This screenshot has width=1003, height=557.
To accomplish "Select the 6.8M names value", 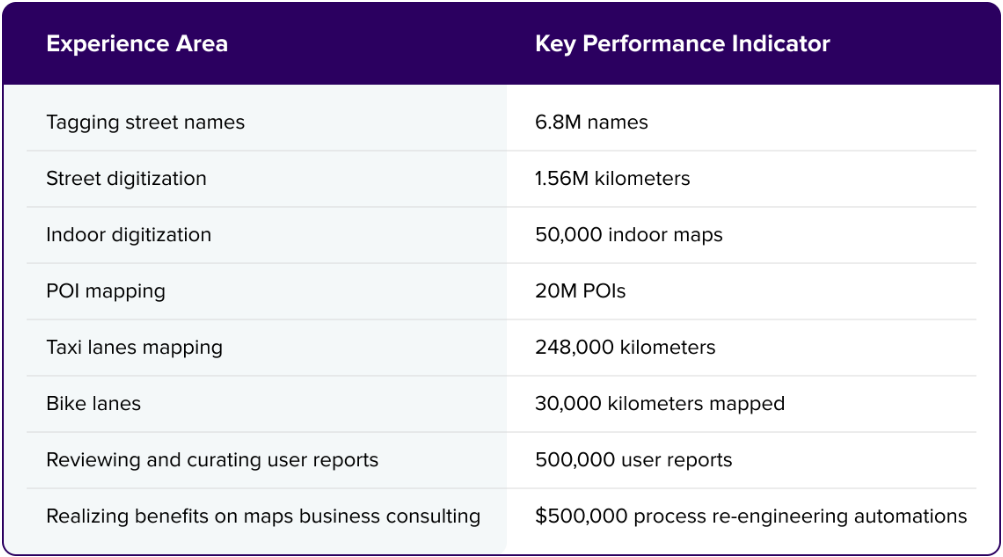I will (591, 123).
